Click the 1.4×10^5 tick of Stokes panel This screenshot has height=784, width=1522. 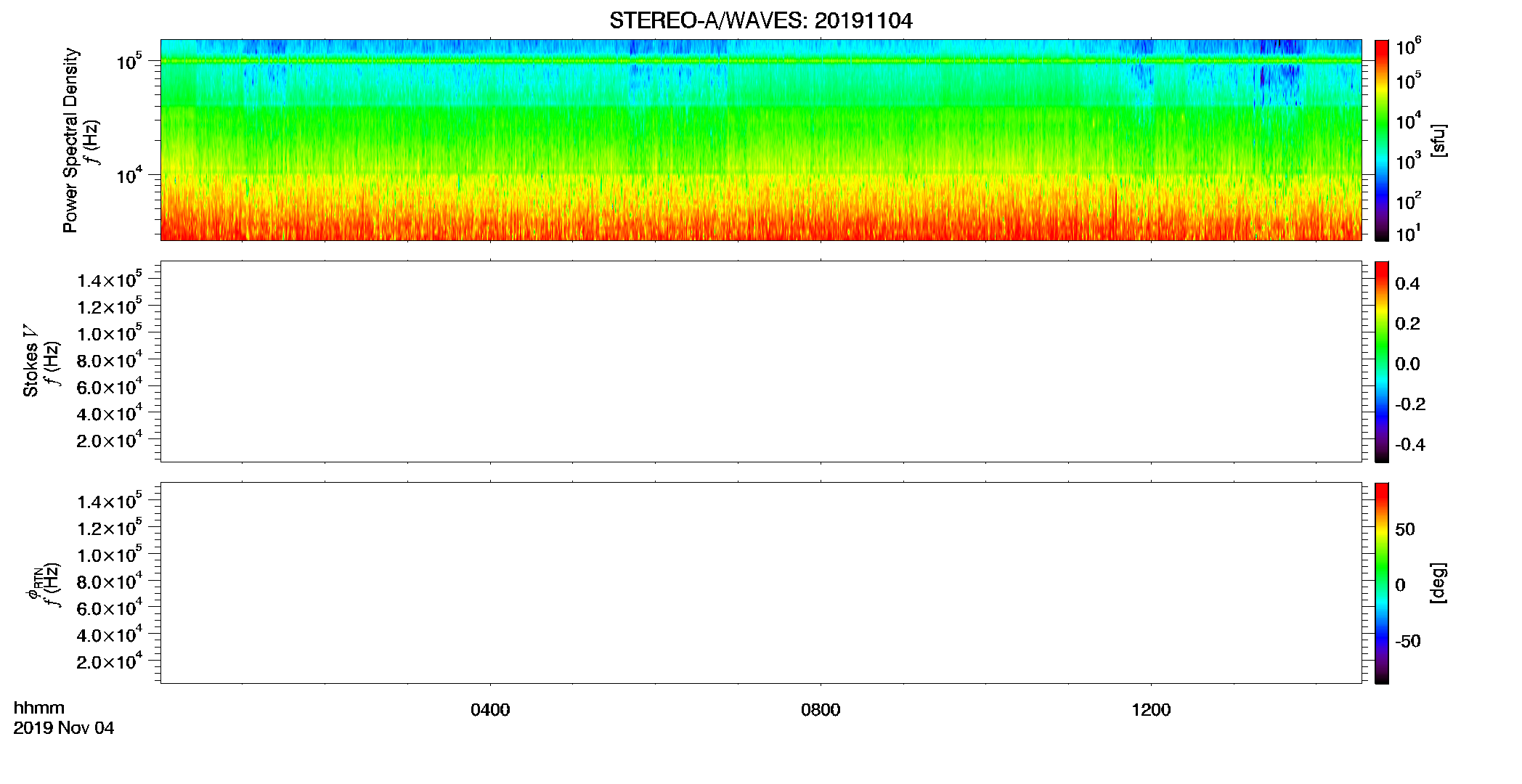coord(110,279)
